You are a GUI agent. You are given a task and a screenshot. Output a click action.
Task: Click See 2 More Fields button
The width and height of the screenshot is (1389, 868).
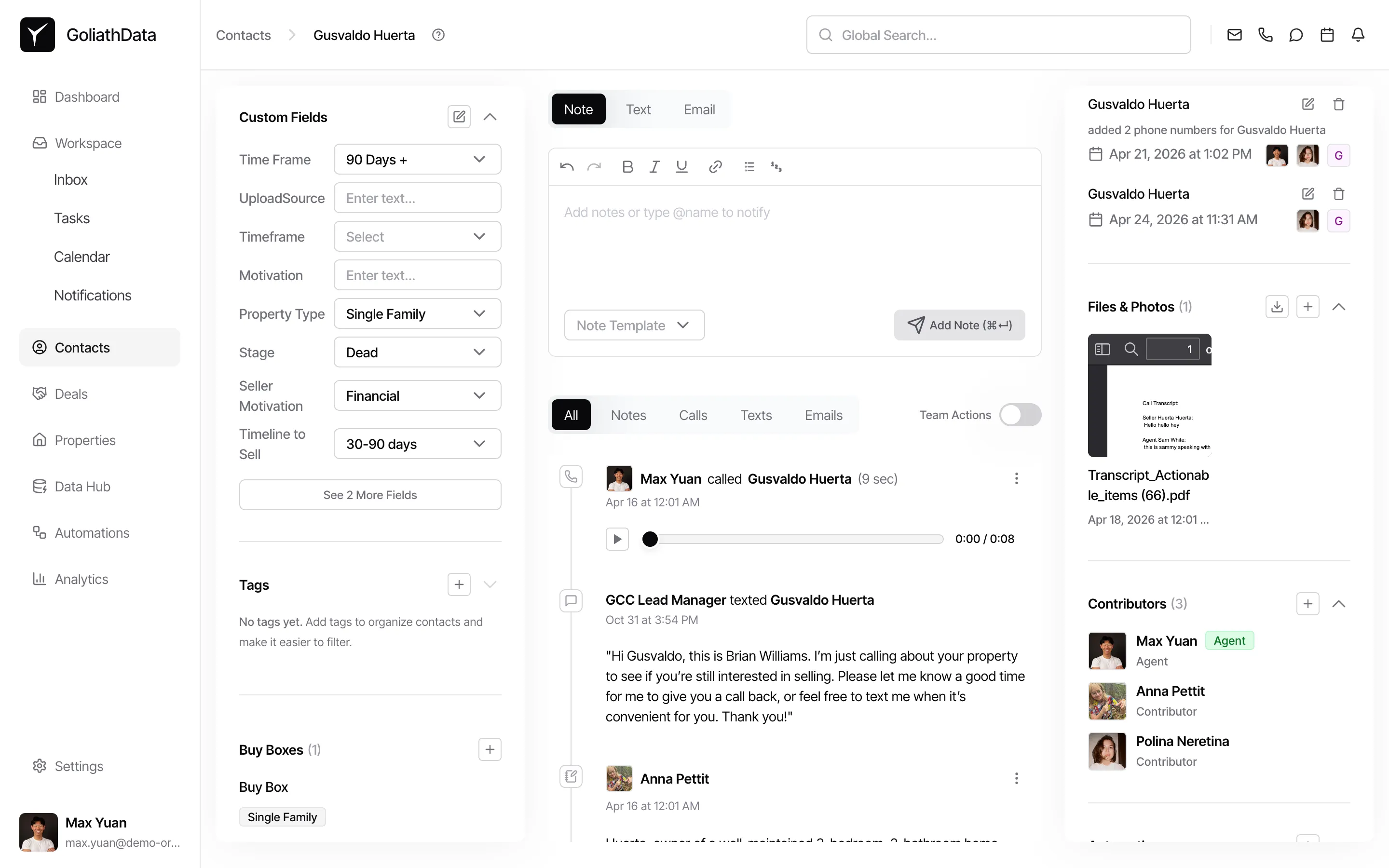tap(369, 495)
